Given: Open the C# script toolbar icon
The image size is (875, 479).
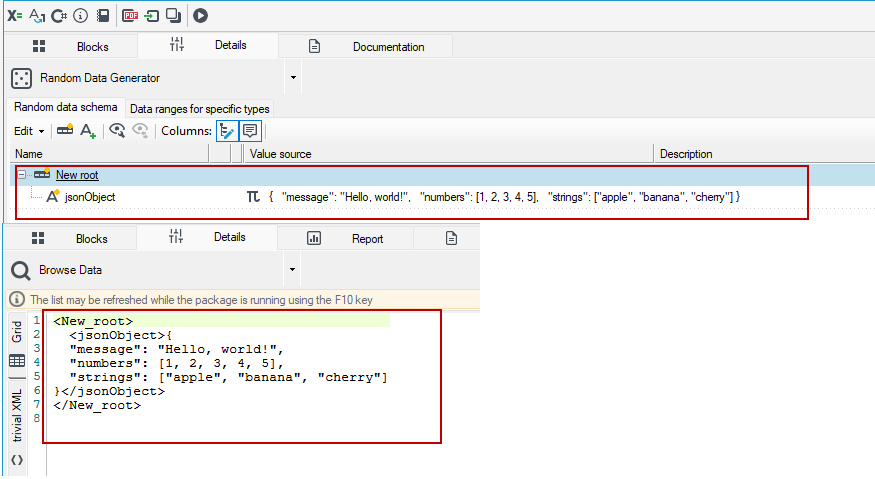Looking at the screenshot, I should 59,16.
